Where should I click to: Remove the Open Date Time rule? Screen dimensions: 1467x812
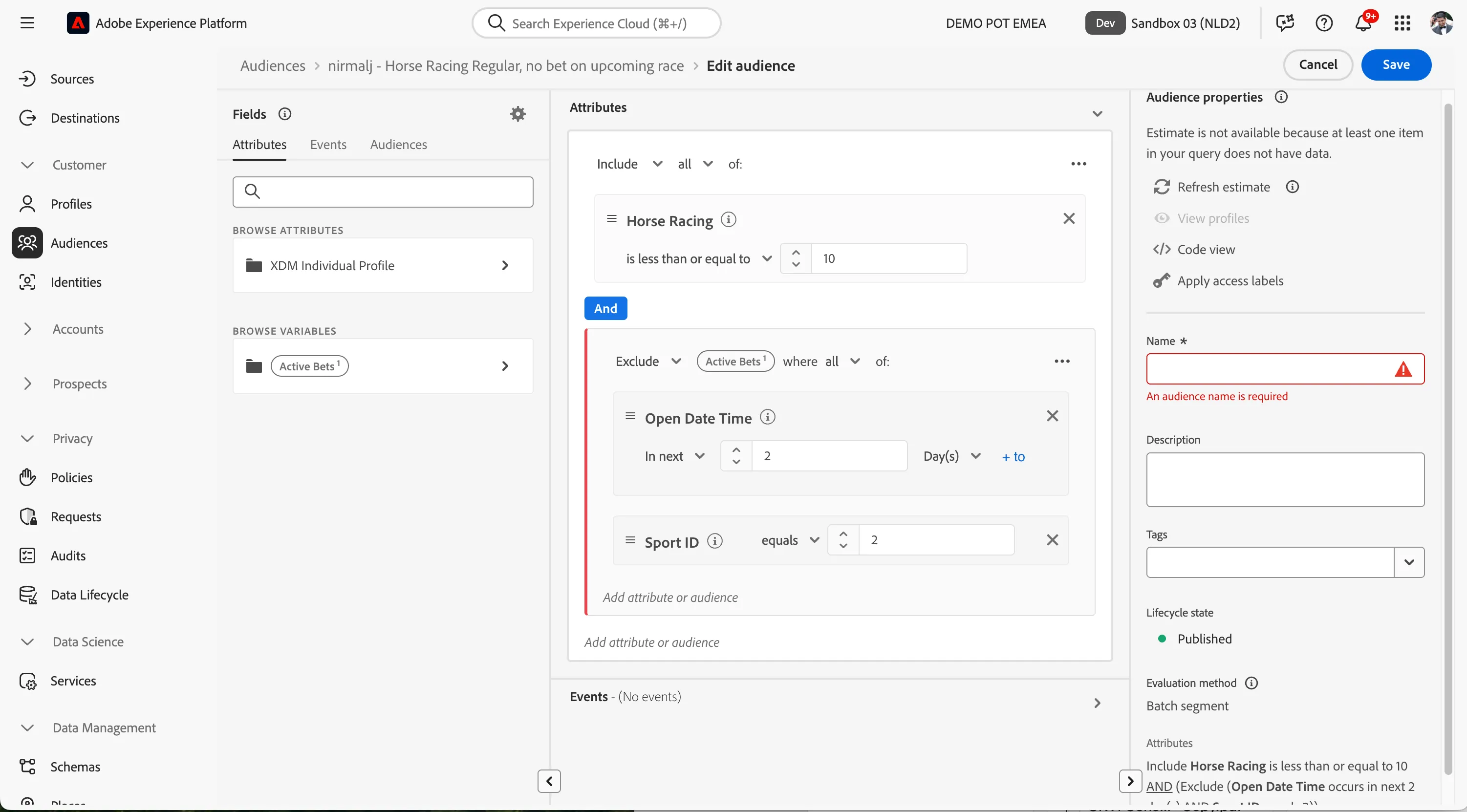point(1053,416)
